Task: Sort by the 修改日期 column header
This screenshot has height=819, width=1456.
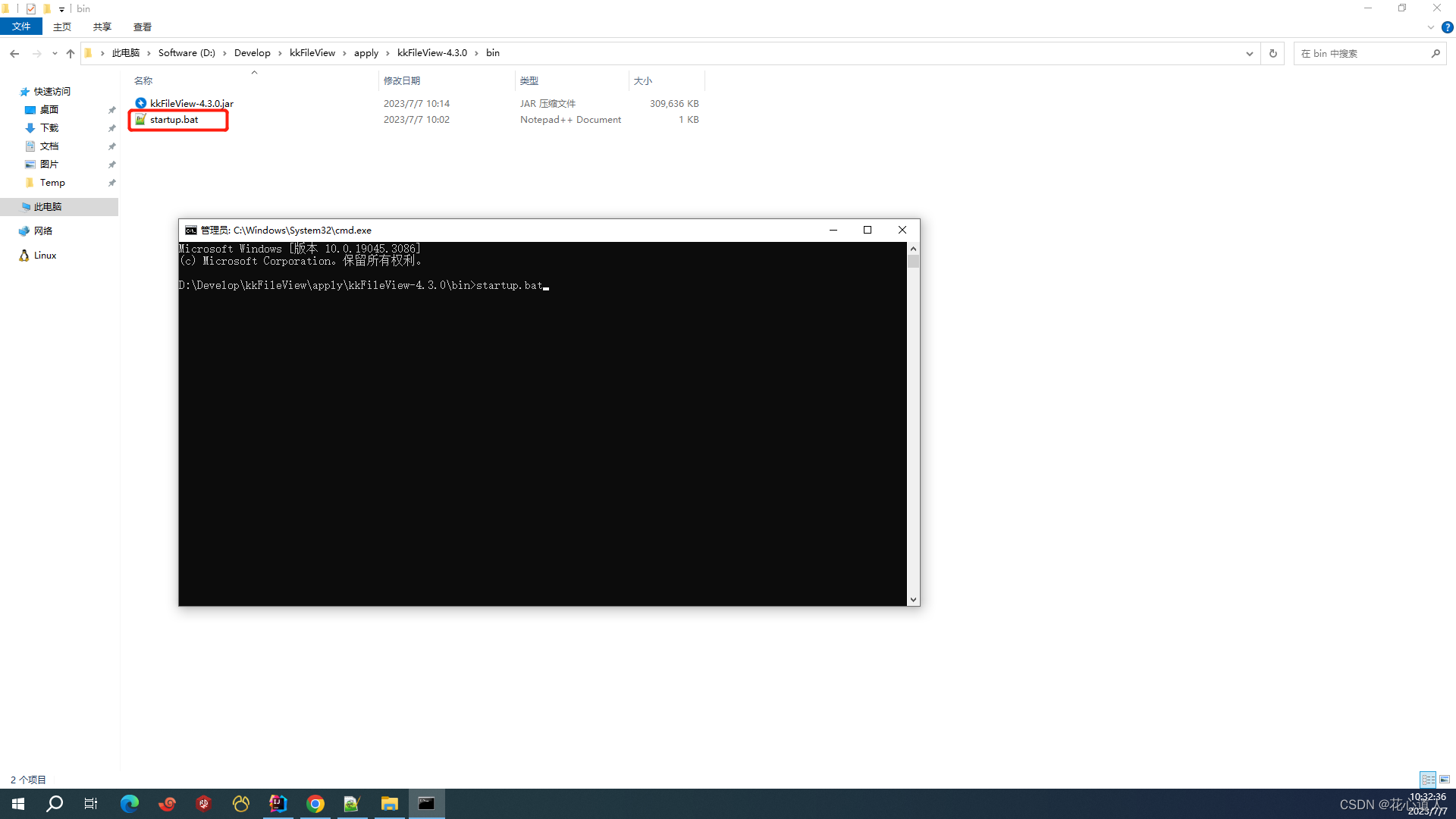Action: click(402, 80)
